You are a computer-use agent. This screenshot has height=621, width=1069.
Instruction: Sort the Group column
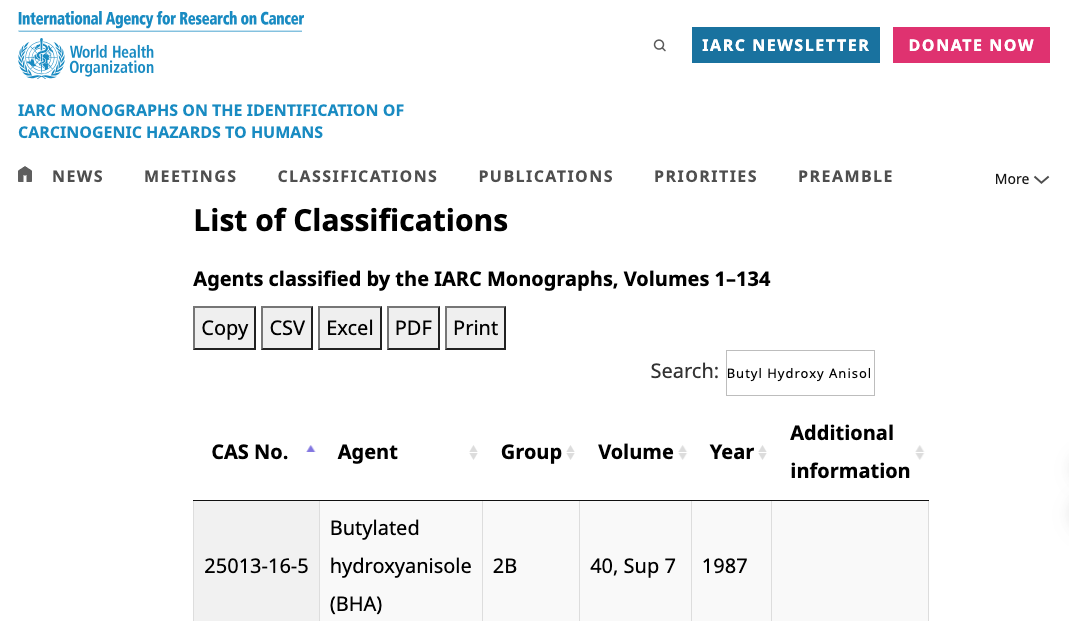570,453
